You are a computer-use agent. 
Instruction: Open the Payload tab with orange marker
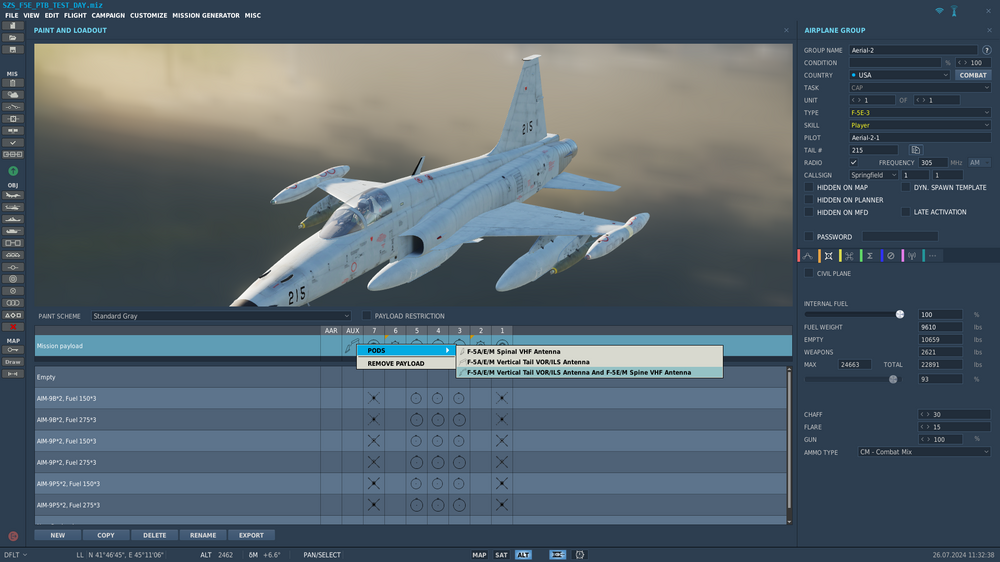tap(828, 256)
